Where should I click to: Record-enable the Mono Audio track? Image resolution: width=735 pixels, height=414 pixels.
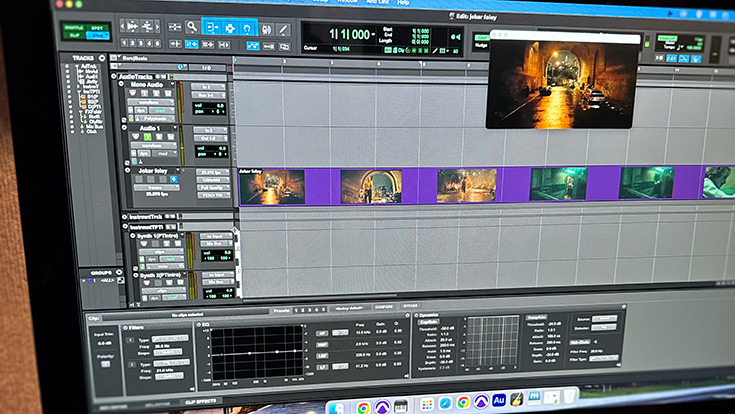pos(133,93)
